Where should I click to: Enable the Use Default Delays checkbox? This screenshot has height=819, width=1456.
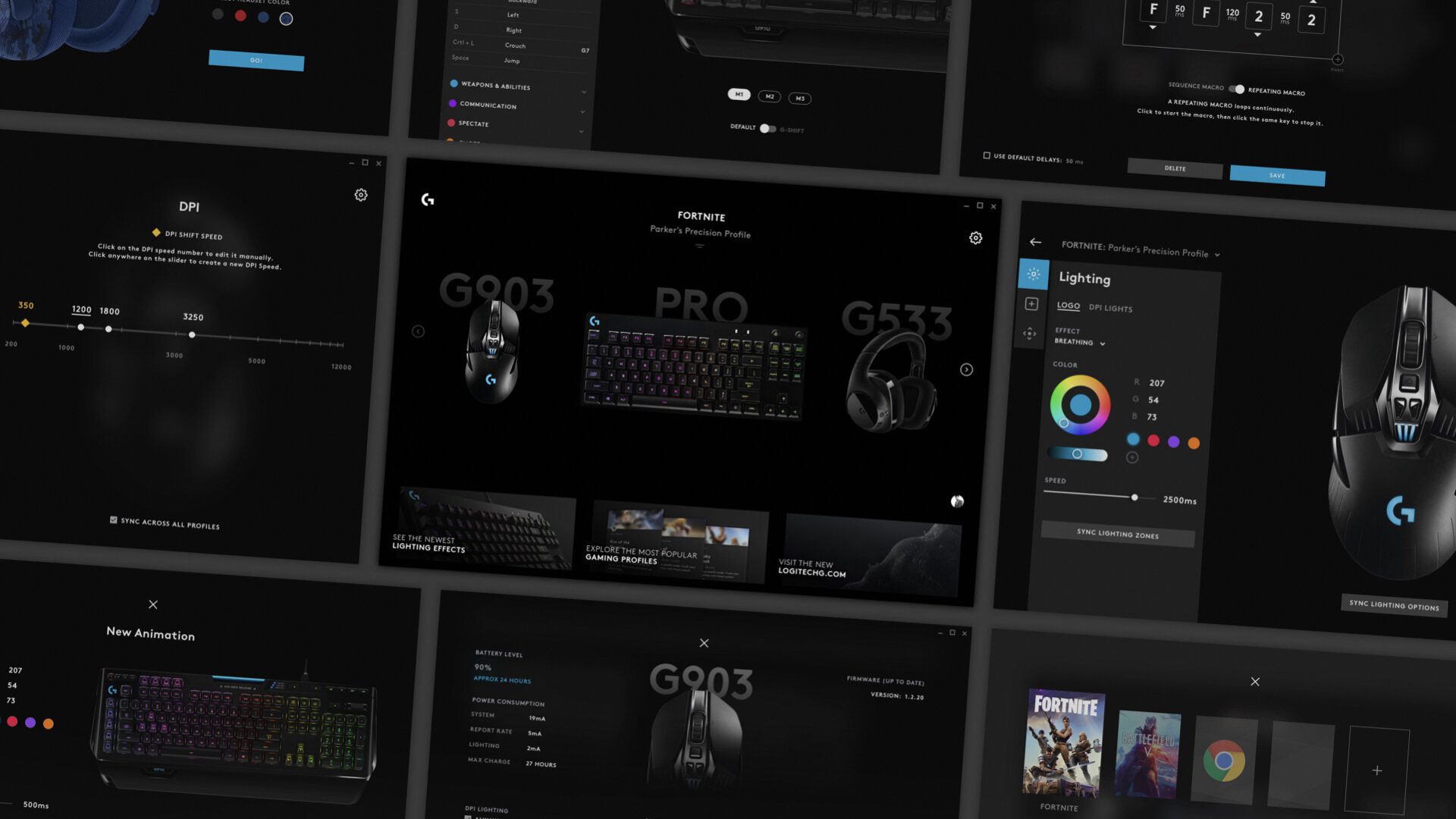pos(987,155)
